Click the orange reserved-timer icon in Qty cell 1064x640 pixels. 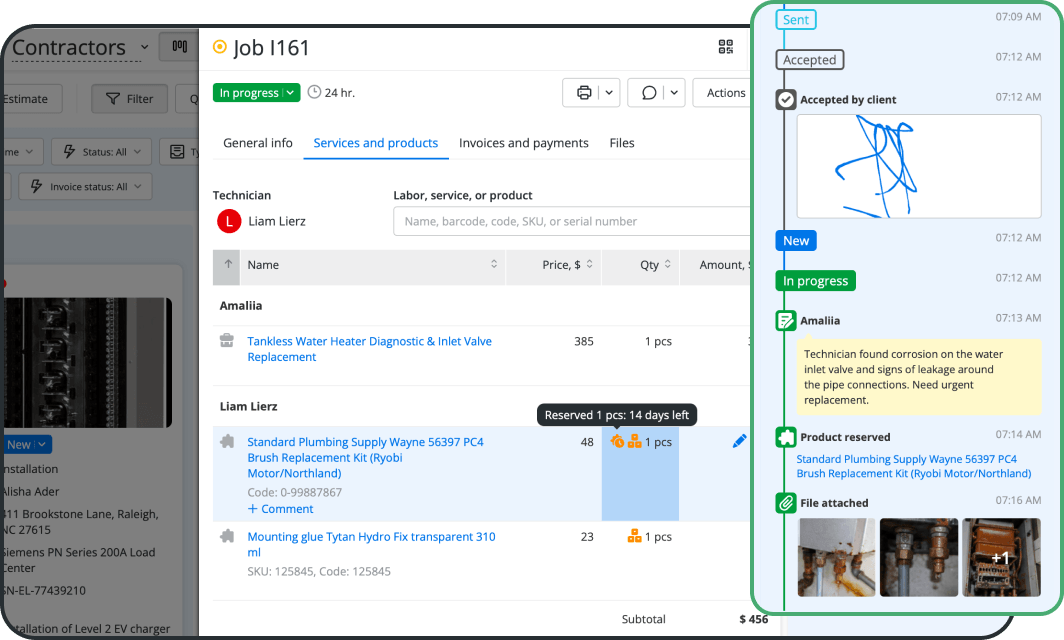coord(617,441)
